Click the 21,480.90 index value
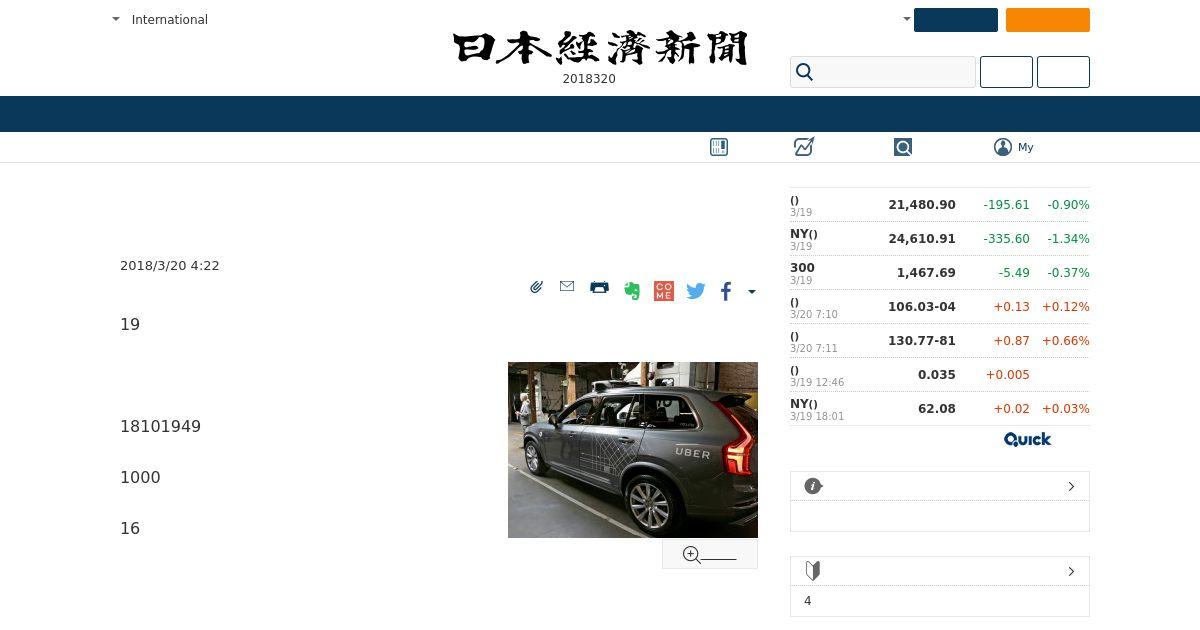1200x630 pixels. (922, 204)
